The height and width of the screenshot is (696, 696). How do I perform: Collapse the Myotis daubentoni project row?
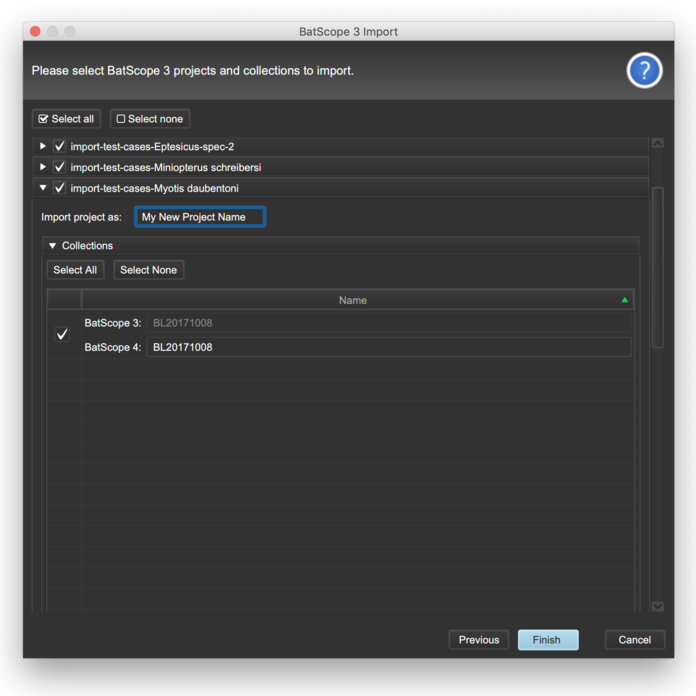(x=43, y=188)
